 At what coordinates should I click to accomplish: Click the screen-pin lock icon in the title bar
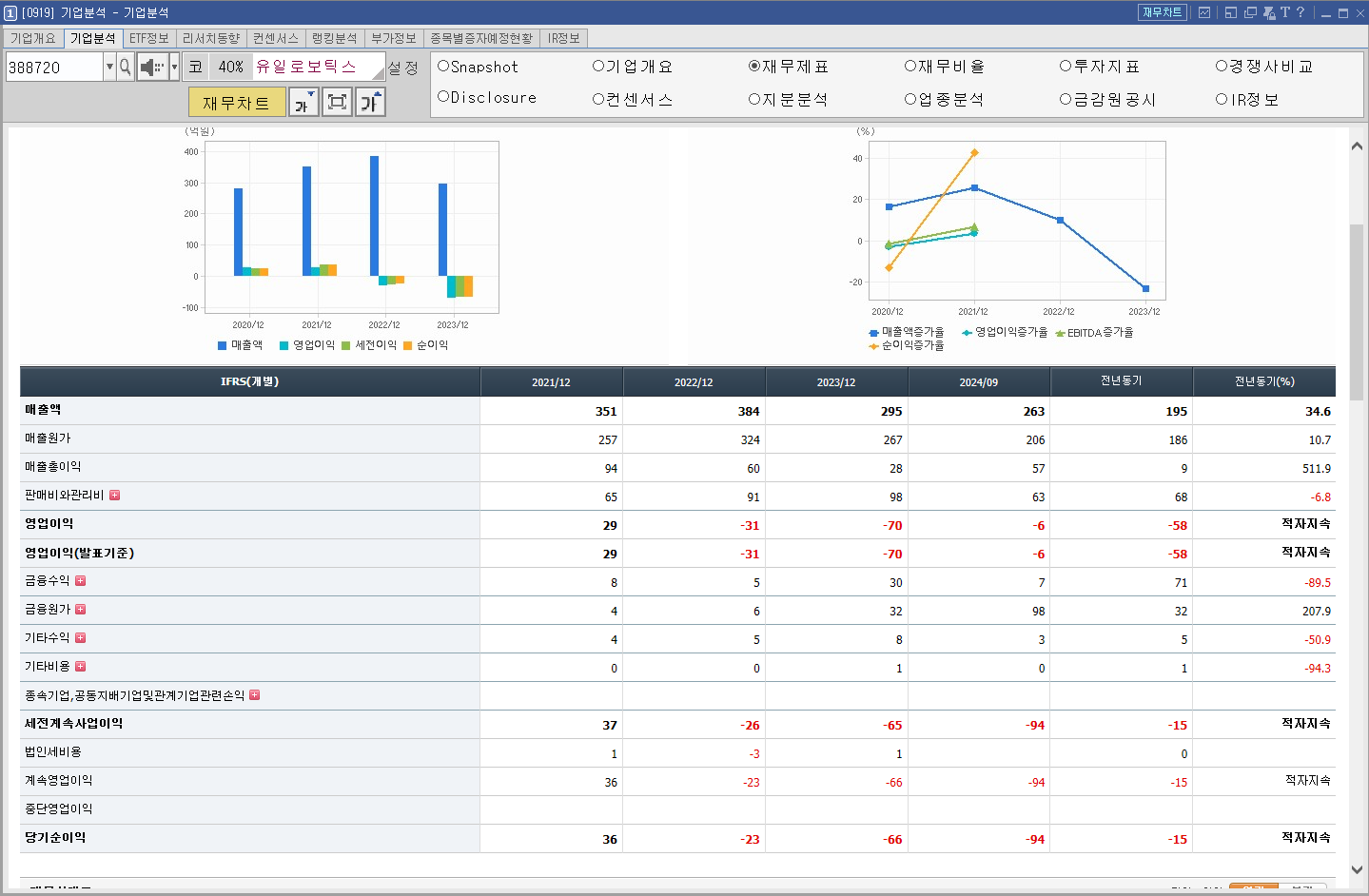(x=1269, y=12)
